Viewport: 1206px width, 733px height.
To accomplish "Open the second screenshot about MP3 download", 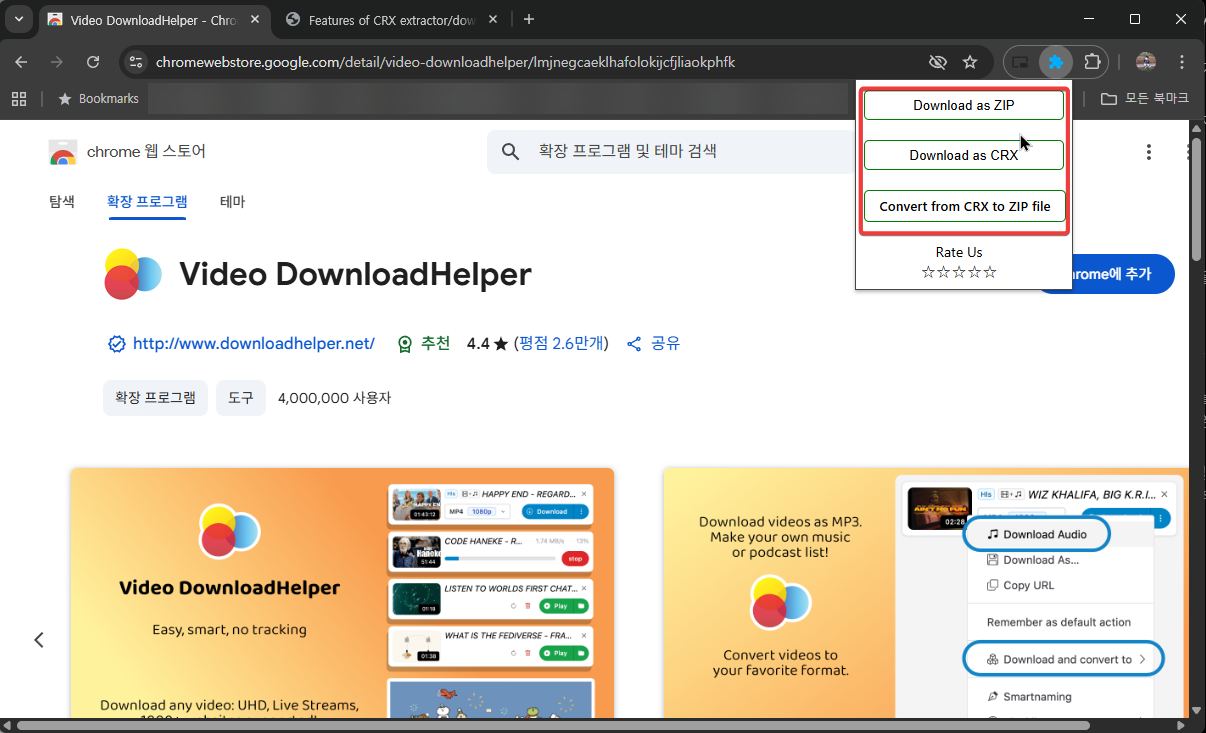I will pos(925,593).
